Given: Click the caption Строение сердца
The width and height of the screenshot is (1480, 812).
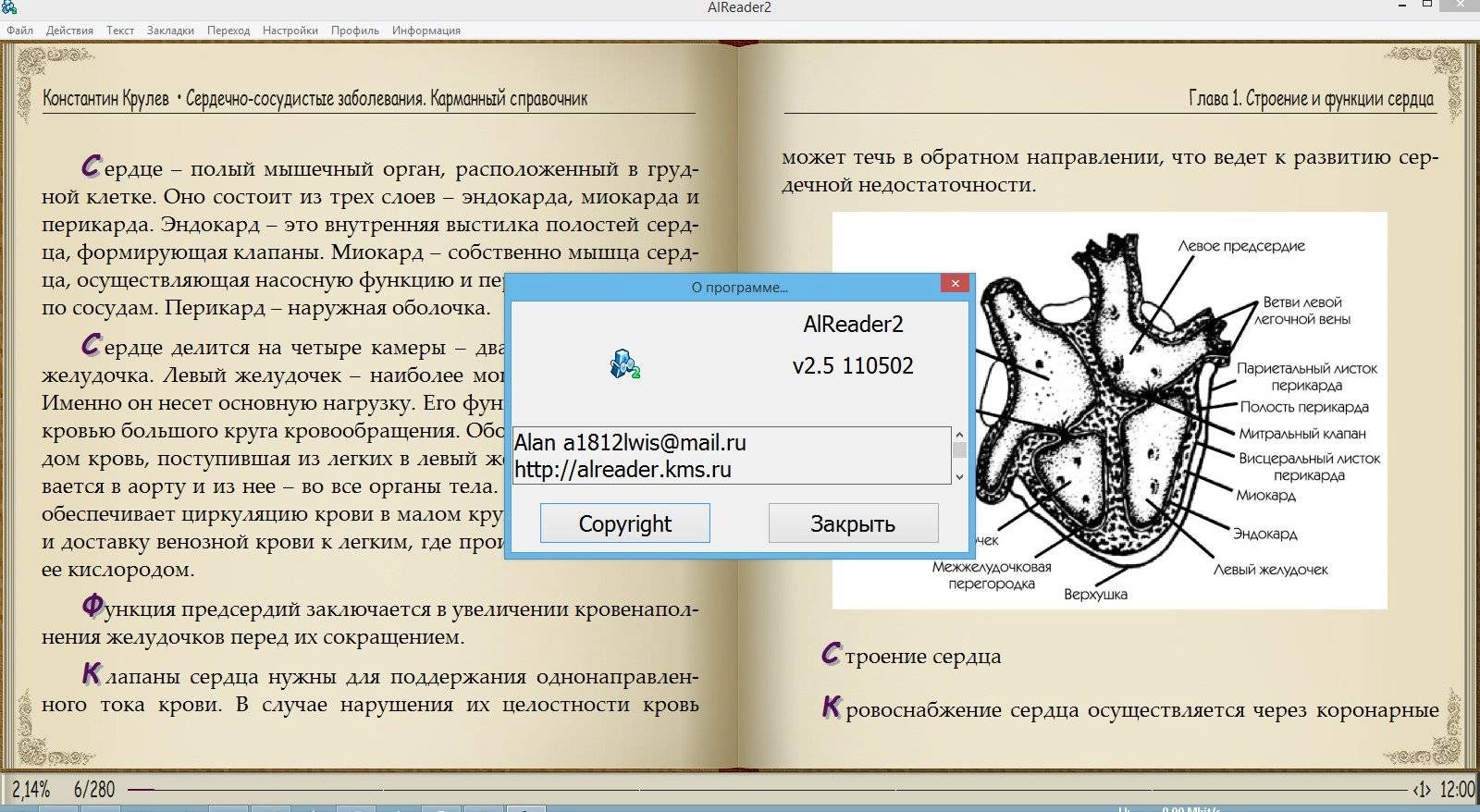Looking at the screenshot, I should 911,656.
